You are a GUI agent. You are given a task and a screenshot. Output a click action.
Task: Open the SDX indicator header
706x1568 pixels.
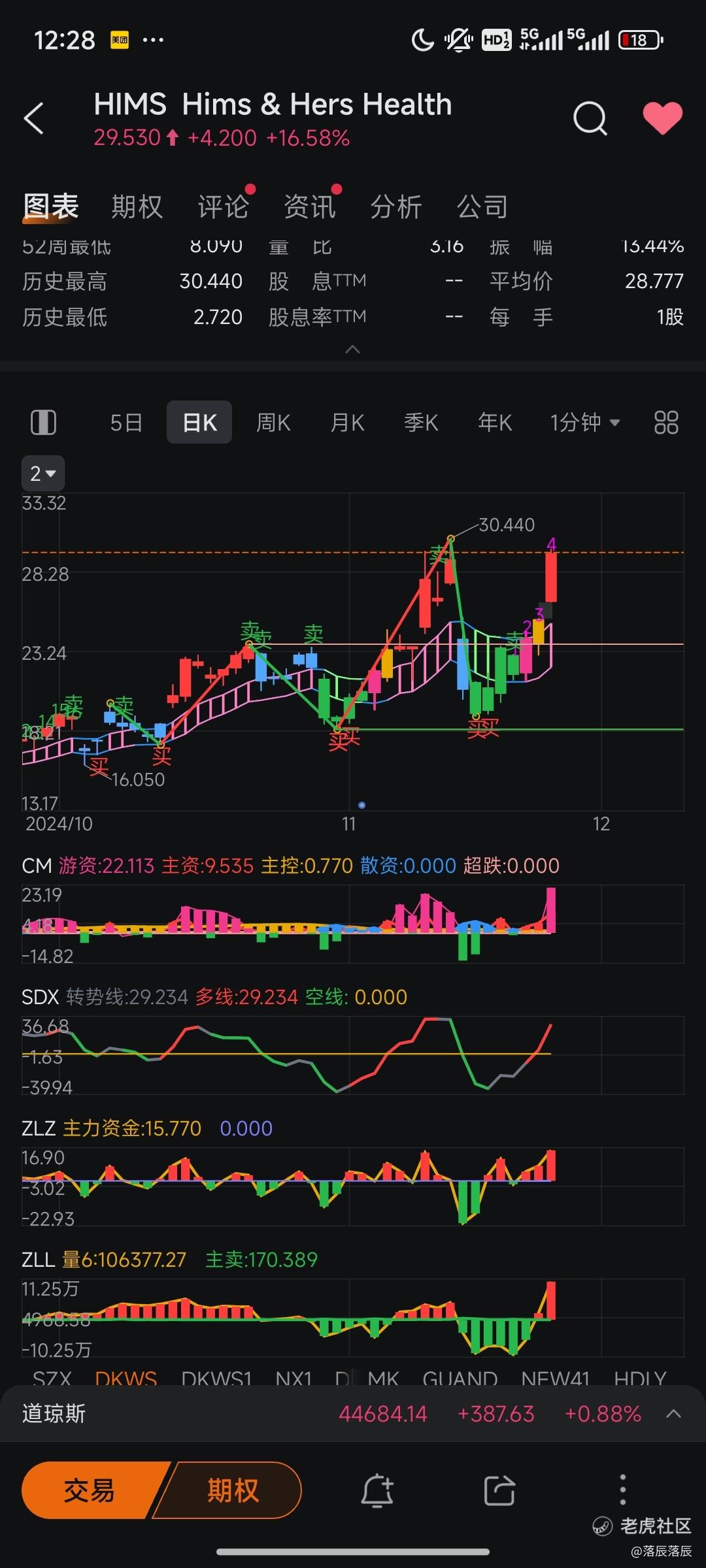point(40,997)
